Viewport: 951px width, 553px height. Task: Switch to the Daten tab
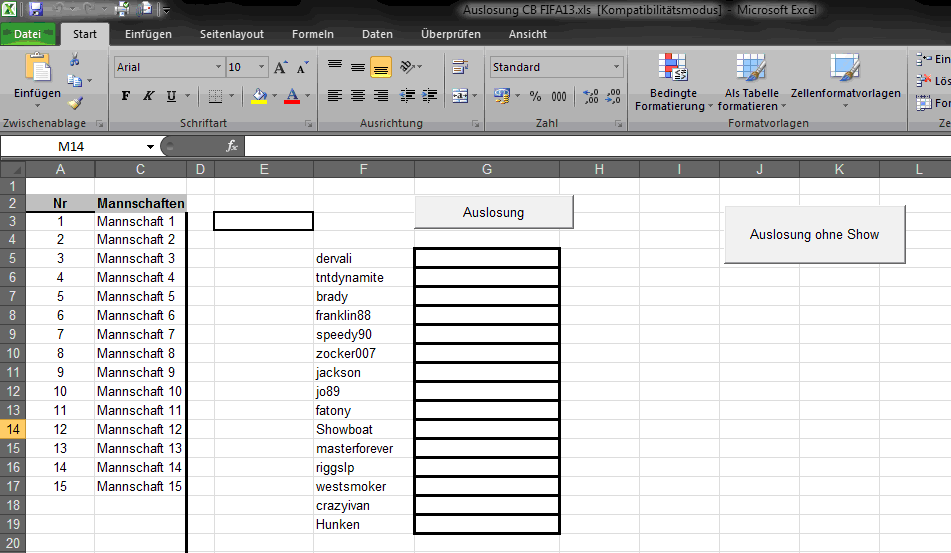[377, 34]
